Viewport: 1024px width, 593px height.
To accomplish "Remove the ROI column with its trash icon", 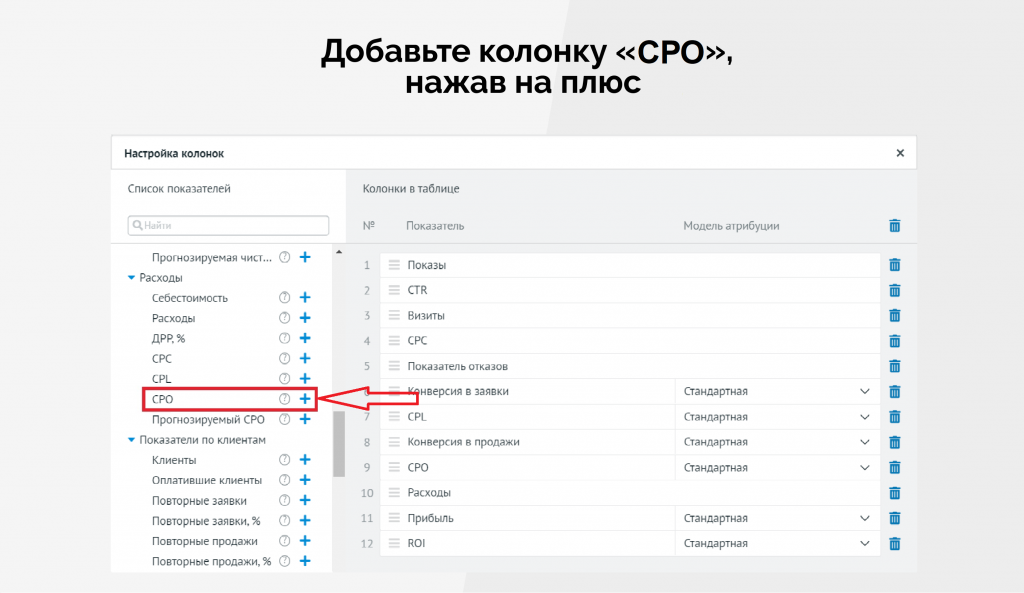I will (x=895, y=544).
